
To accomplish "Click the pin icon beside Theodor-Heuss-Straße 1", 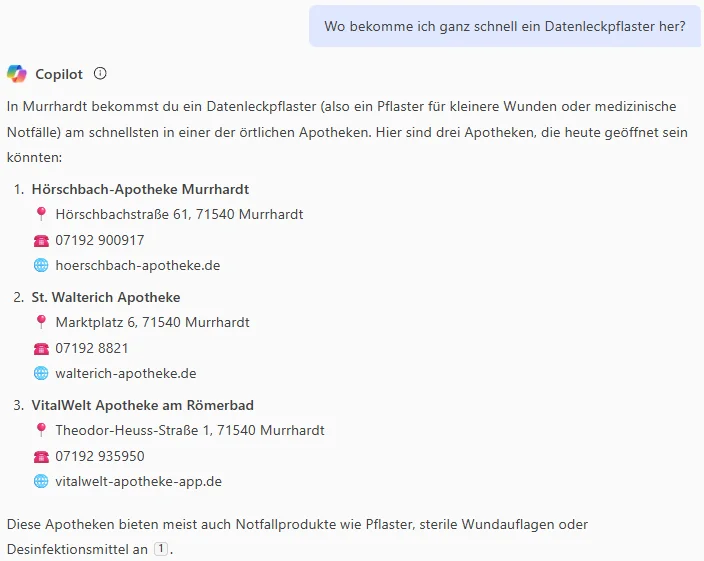I will [41, 430].
